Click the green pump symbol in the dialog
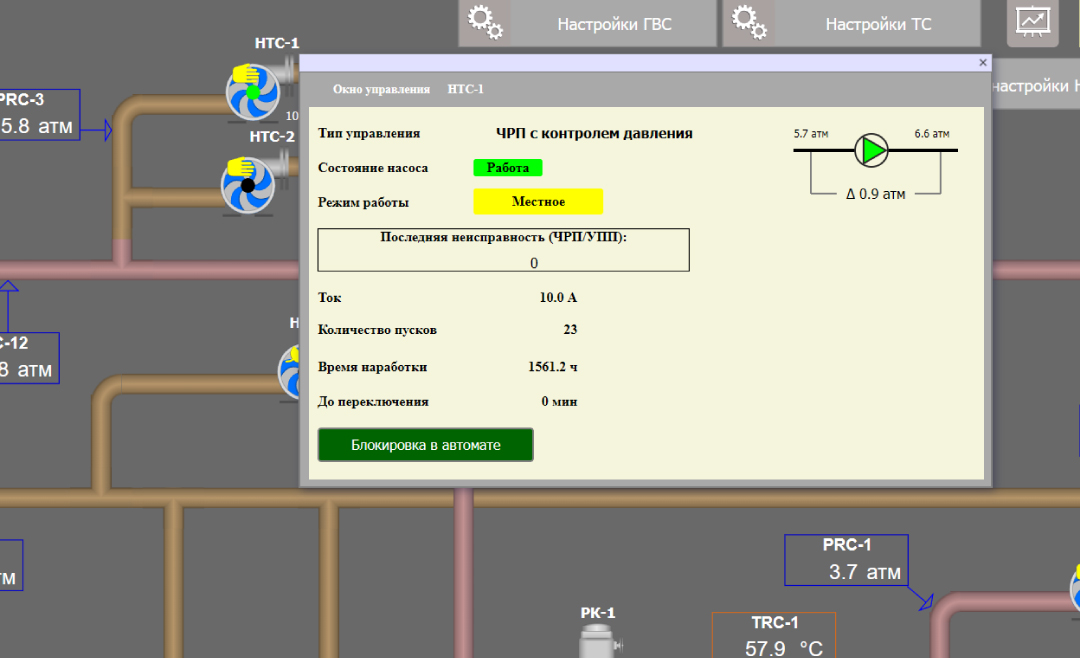 [x=872, y=150]
